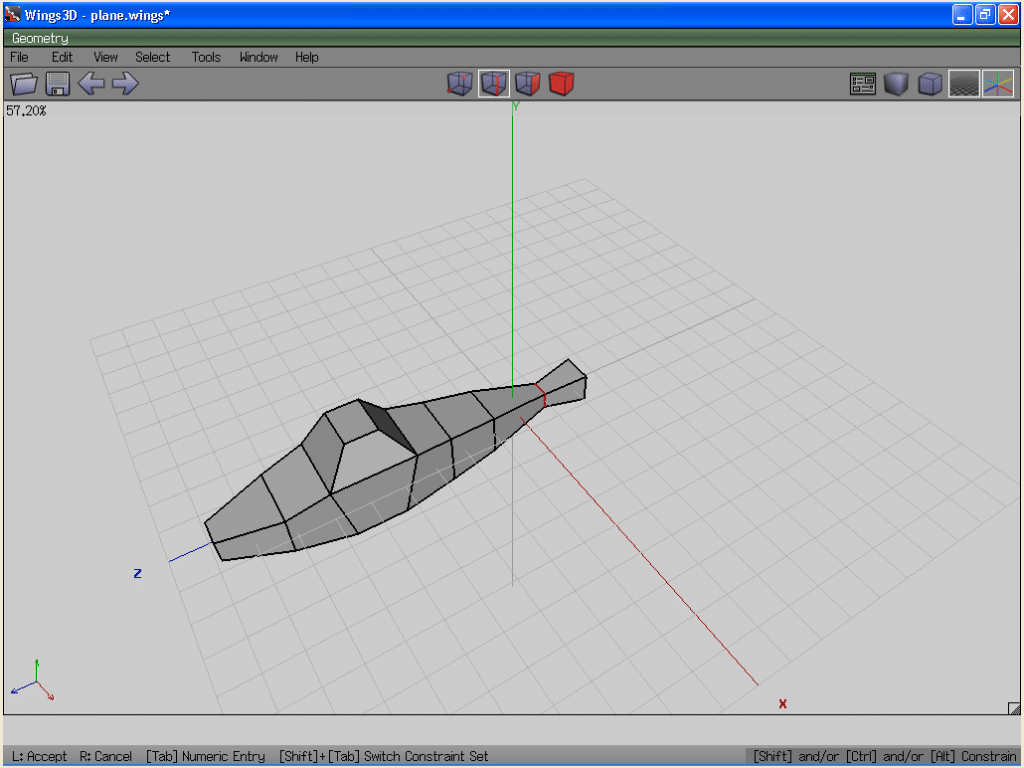This screenshot has height=768, width=1024.
Task: Click the Redo right arrow icon
Action: (x=125, y=84)
